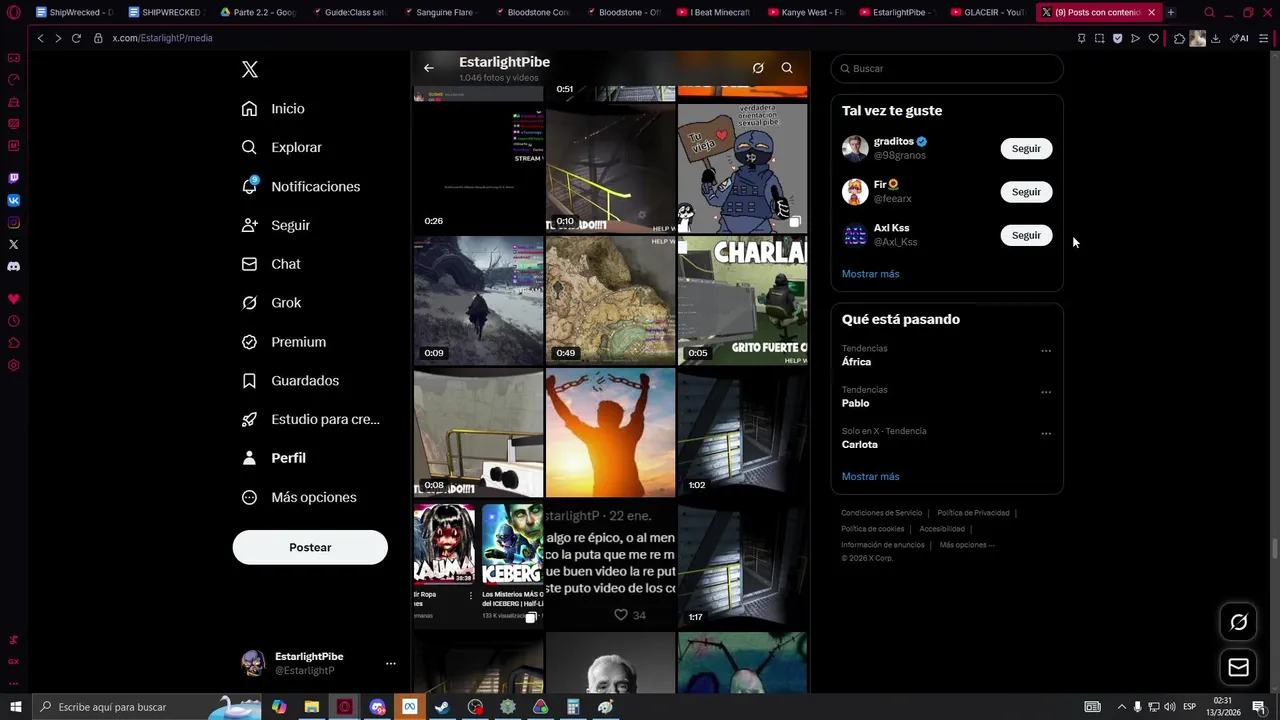The width and height of the screenshot is (1280, 720).
Task: Open the Explorar page
Action: (282, 147)
